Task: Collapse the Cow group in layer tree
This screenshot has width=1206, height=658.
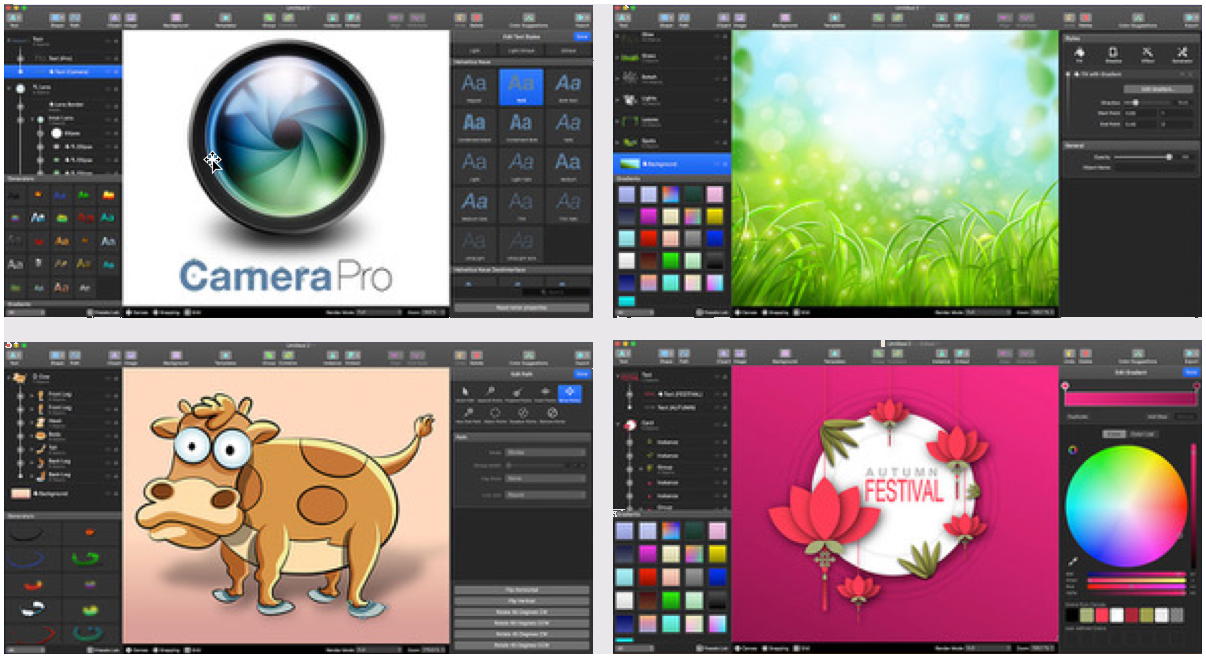Action: pos(8,378)
